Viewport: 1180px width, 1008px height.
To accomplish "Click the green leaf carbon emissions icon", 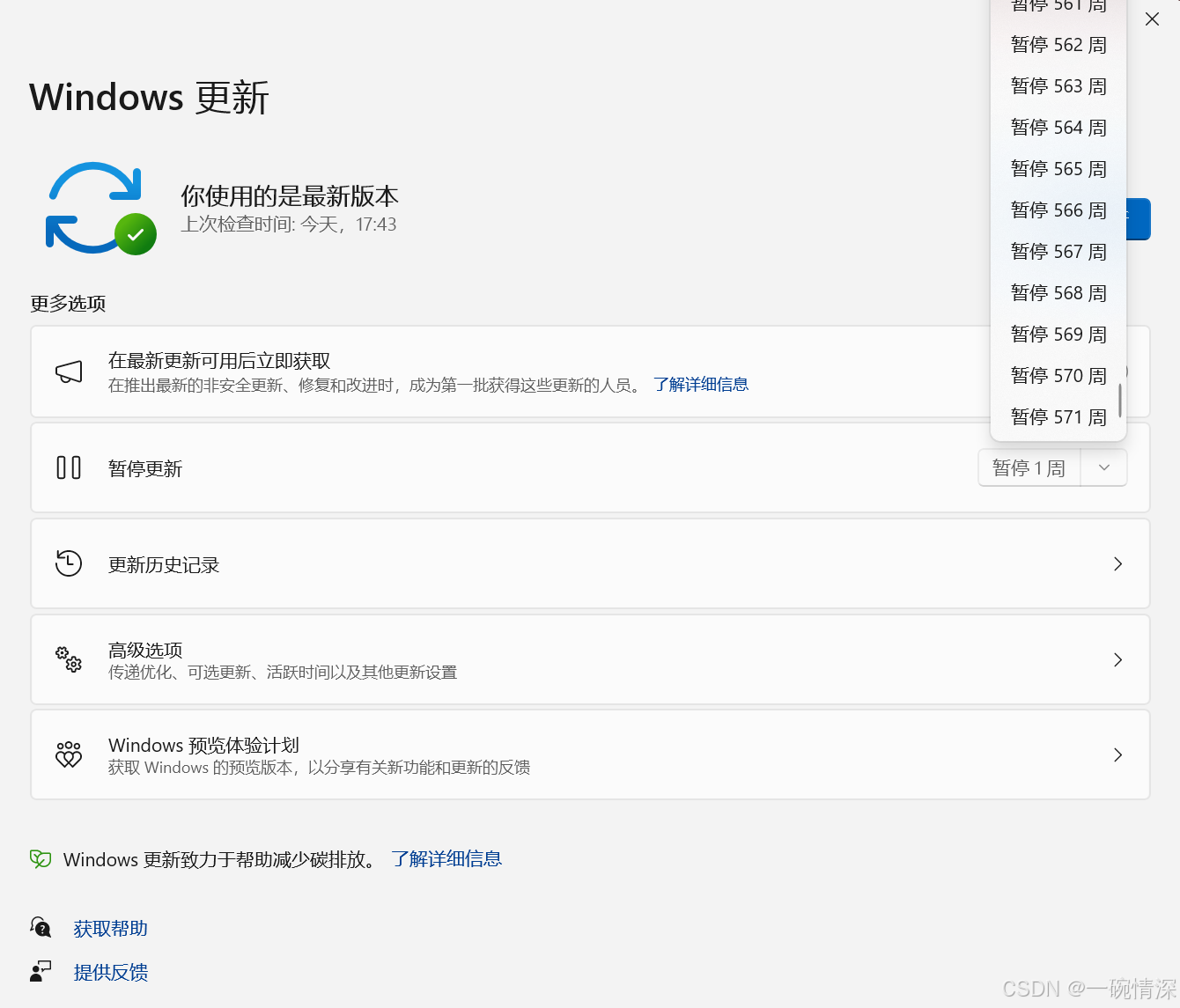I will pyautogui.click(x=41, y=858).
